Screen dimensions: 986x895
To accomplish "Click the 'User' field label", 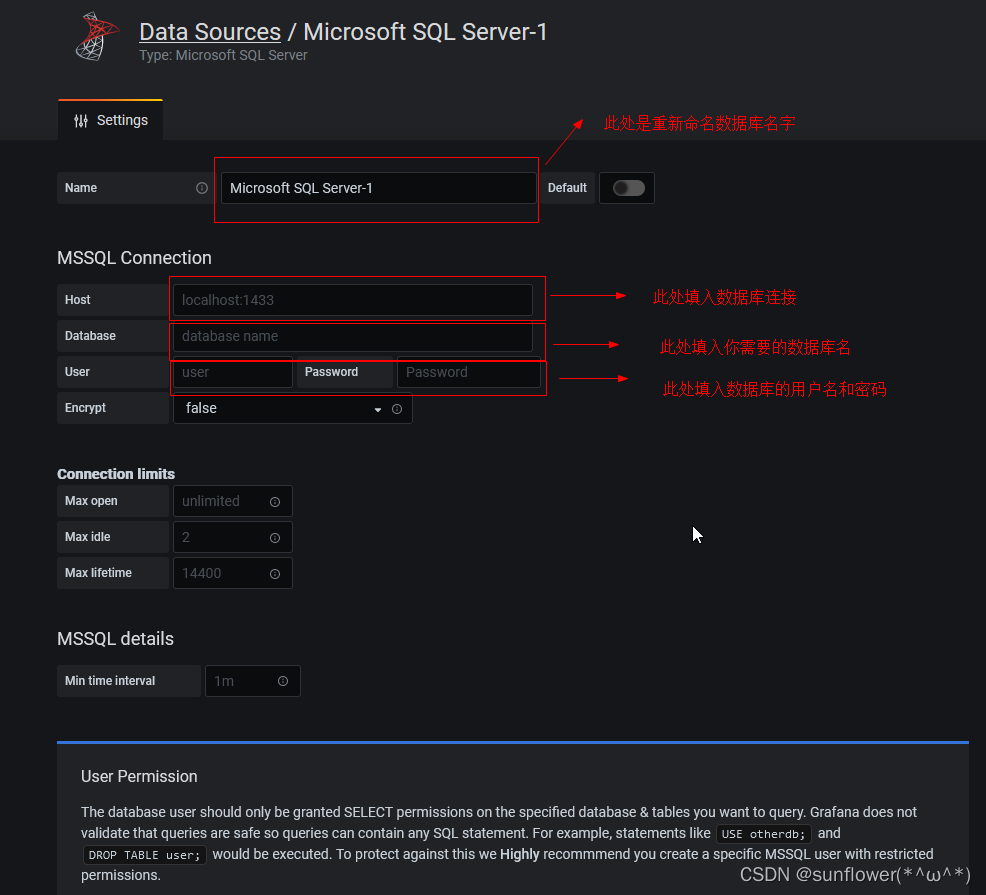I will [77, 372].
